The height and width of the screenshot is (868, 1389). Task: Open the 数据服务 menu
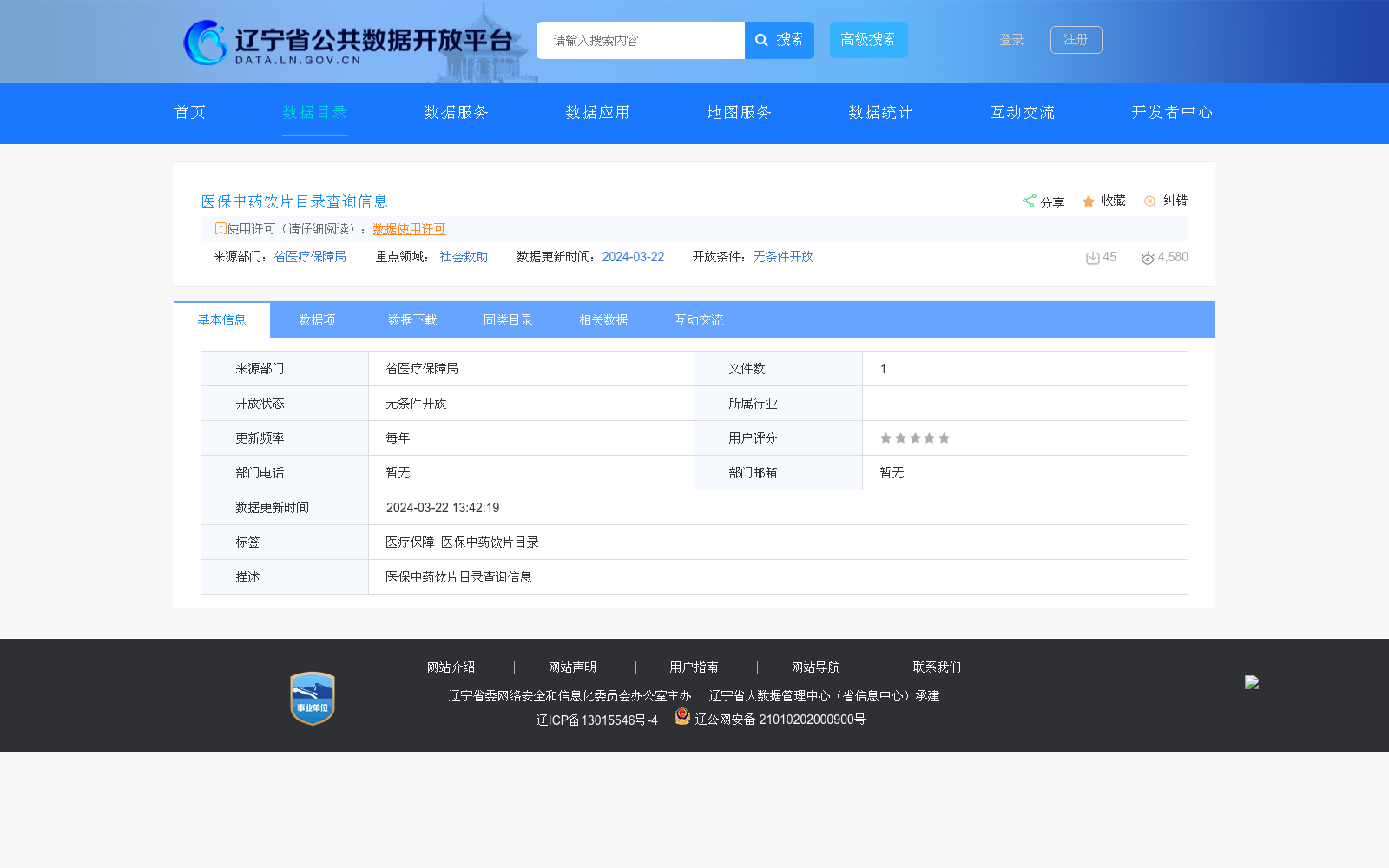[457, 113]
